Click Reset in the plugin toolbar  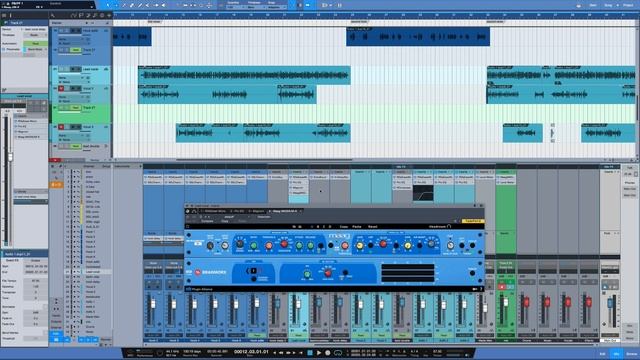(373, 227)
